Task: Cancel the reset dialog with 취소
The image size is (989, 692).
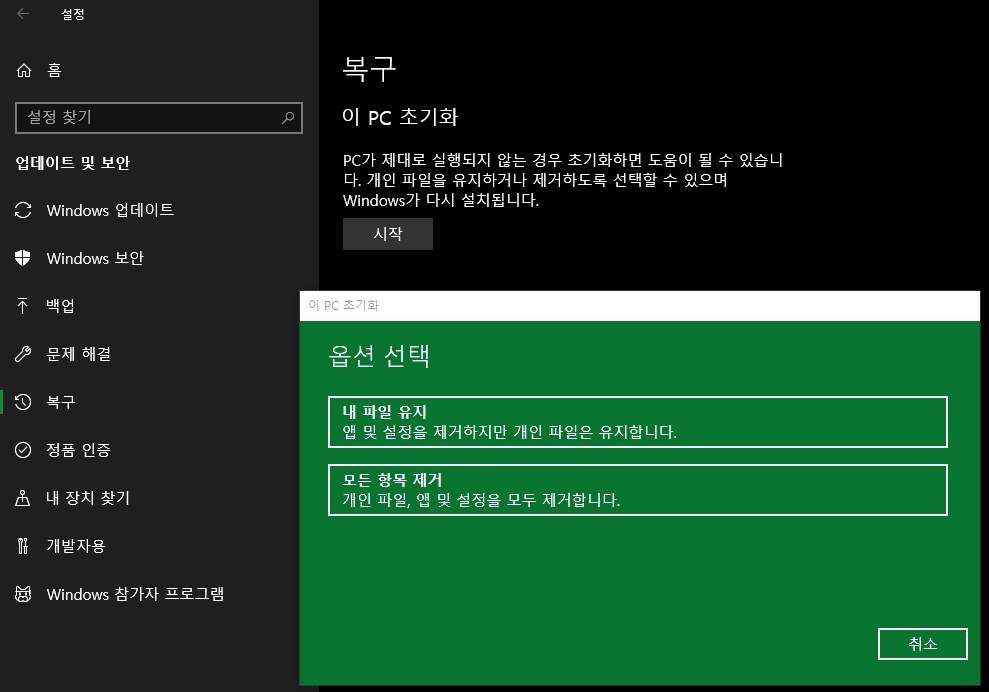Action: point(922,644)
